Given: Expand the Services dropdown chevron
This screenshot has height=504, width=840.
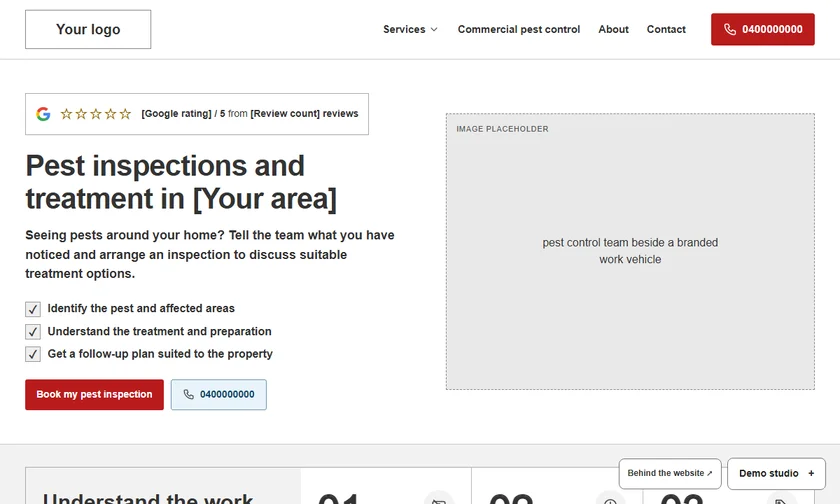Looking at the screenshot, I should (434, 29).
